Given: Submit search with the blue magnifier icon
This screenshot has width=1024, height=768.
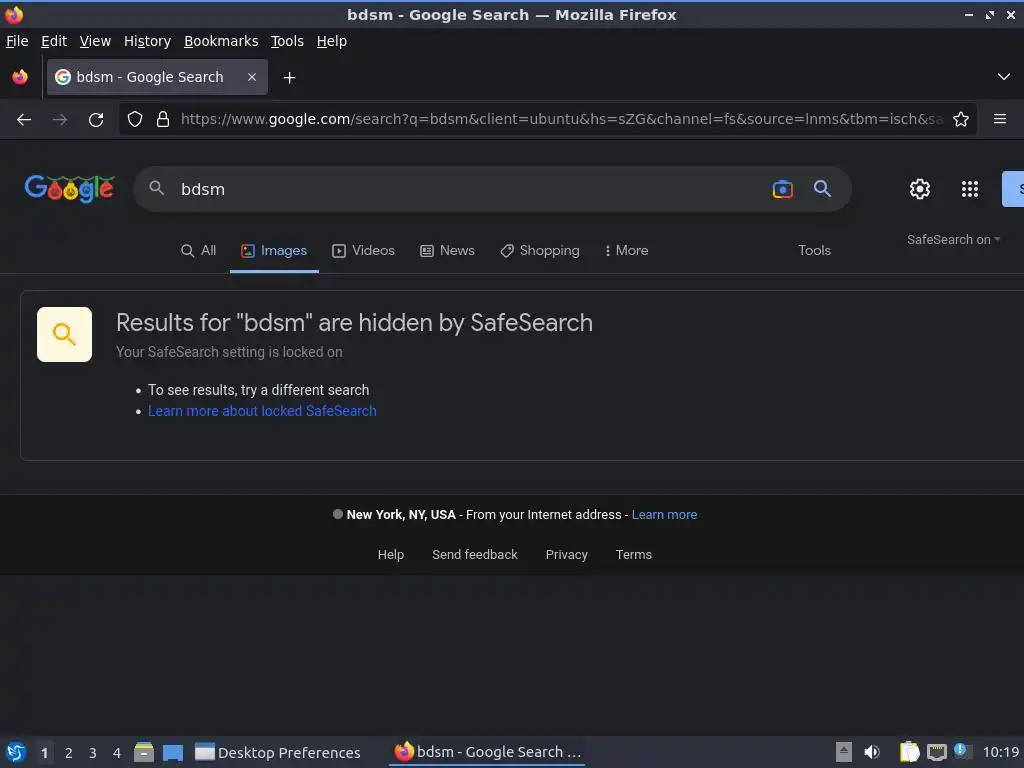Looking at the screenshot, I should click(x=822, y=189).
